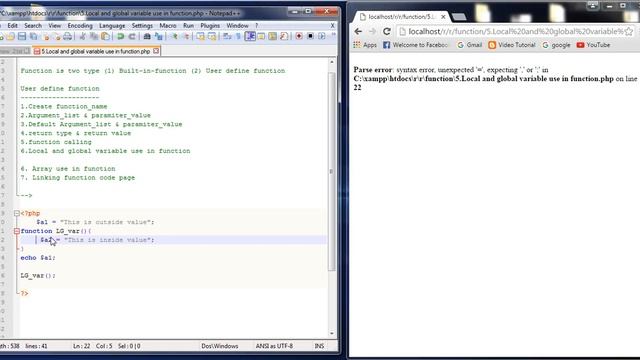The width and height of the screenshot is (640, 360).
Task: Click the 'echo $a1;' code line
Action: point(38,258)
